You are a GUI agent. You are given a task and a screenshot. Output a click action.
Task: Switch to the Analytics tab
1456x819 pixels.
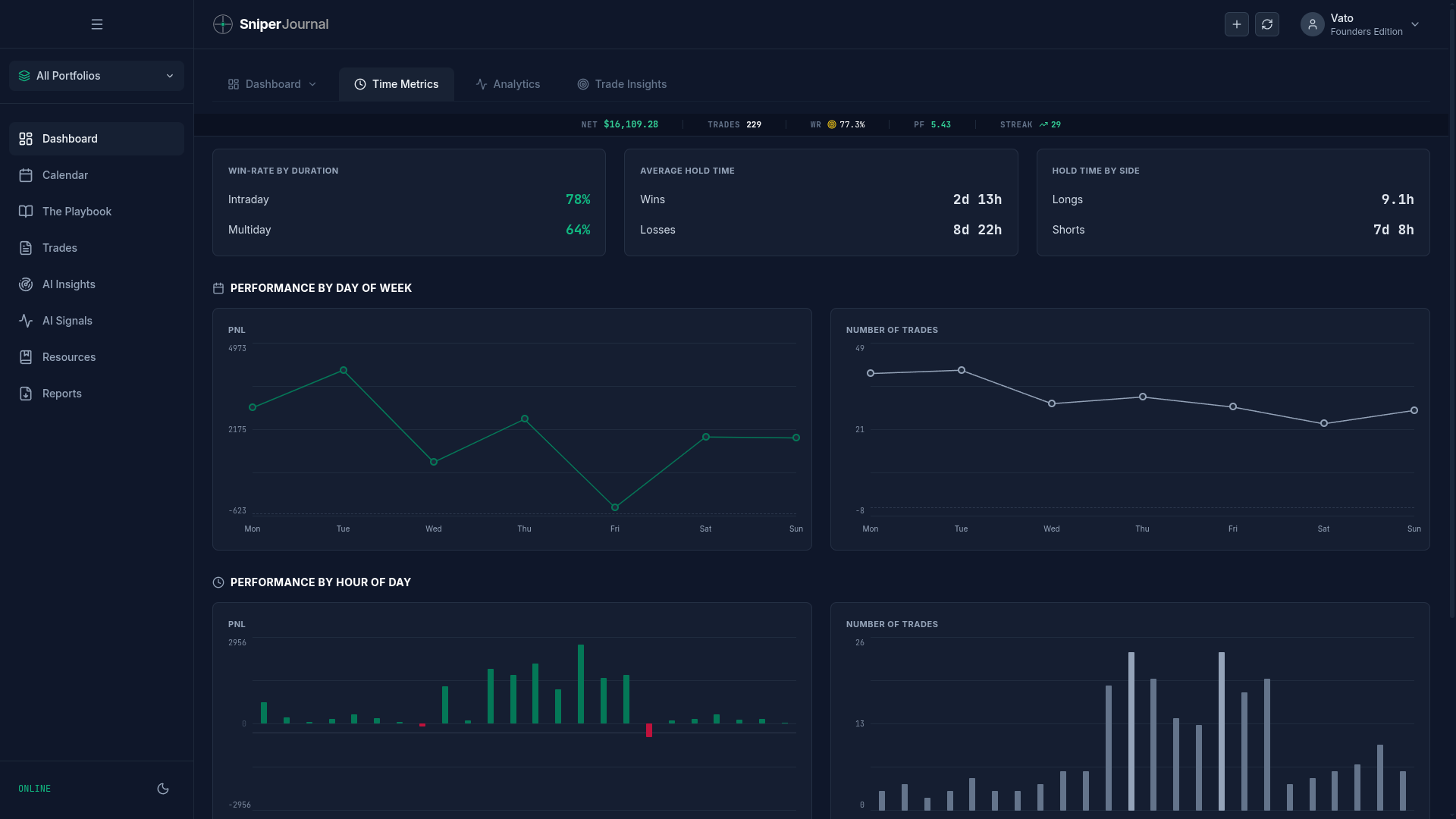[508, 84]
